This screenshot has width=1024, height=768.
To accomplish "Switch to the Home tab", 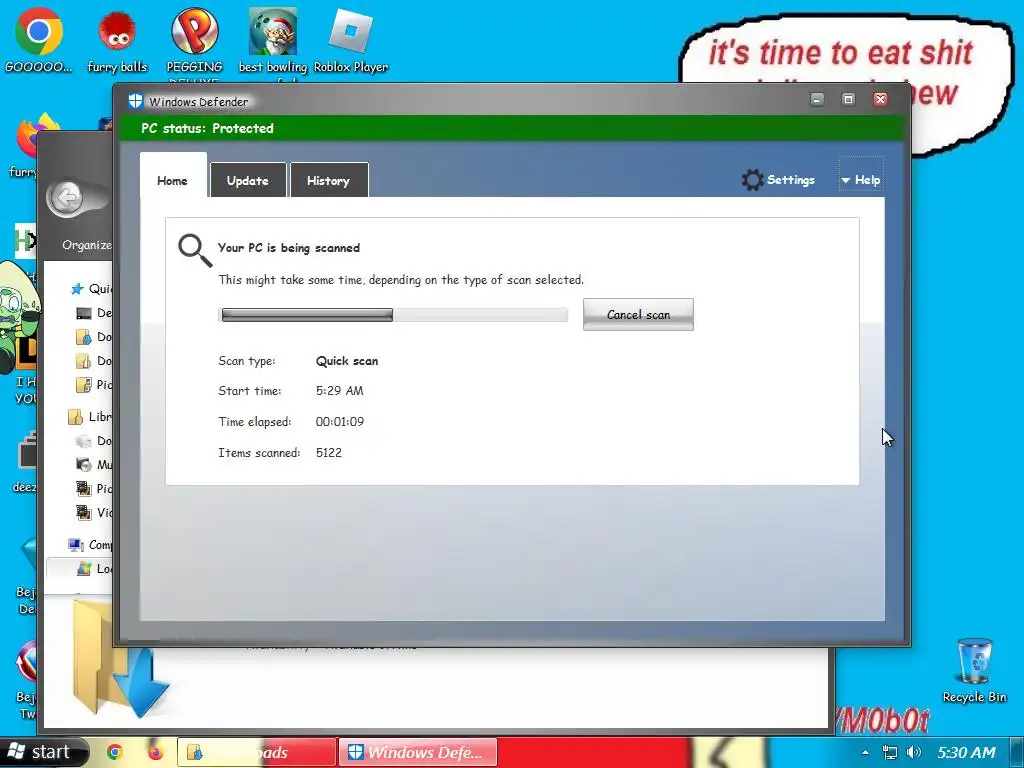I will coord(172,181).
